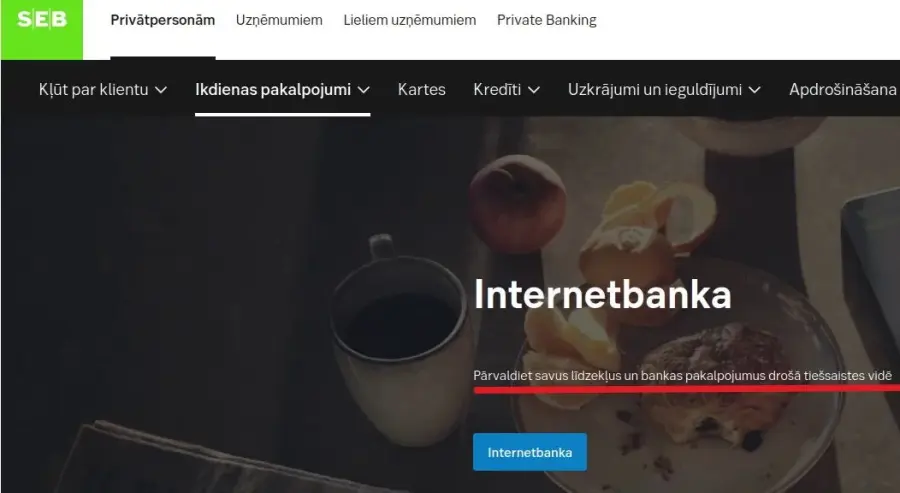Open the Apdrošināšana menu item
Viewport: 900px width, 493px height.
tap(843, 90)
